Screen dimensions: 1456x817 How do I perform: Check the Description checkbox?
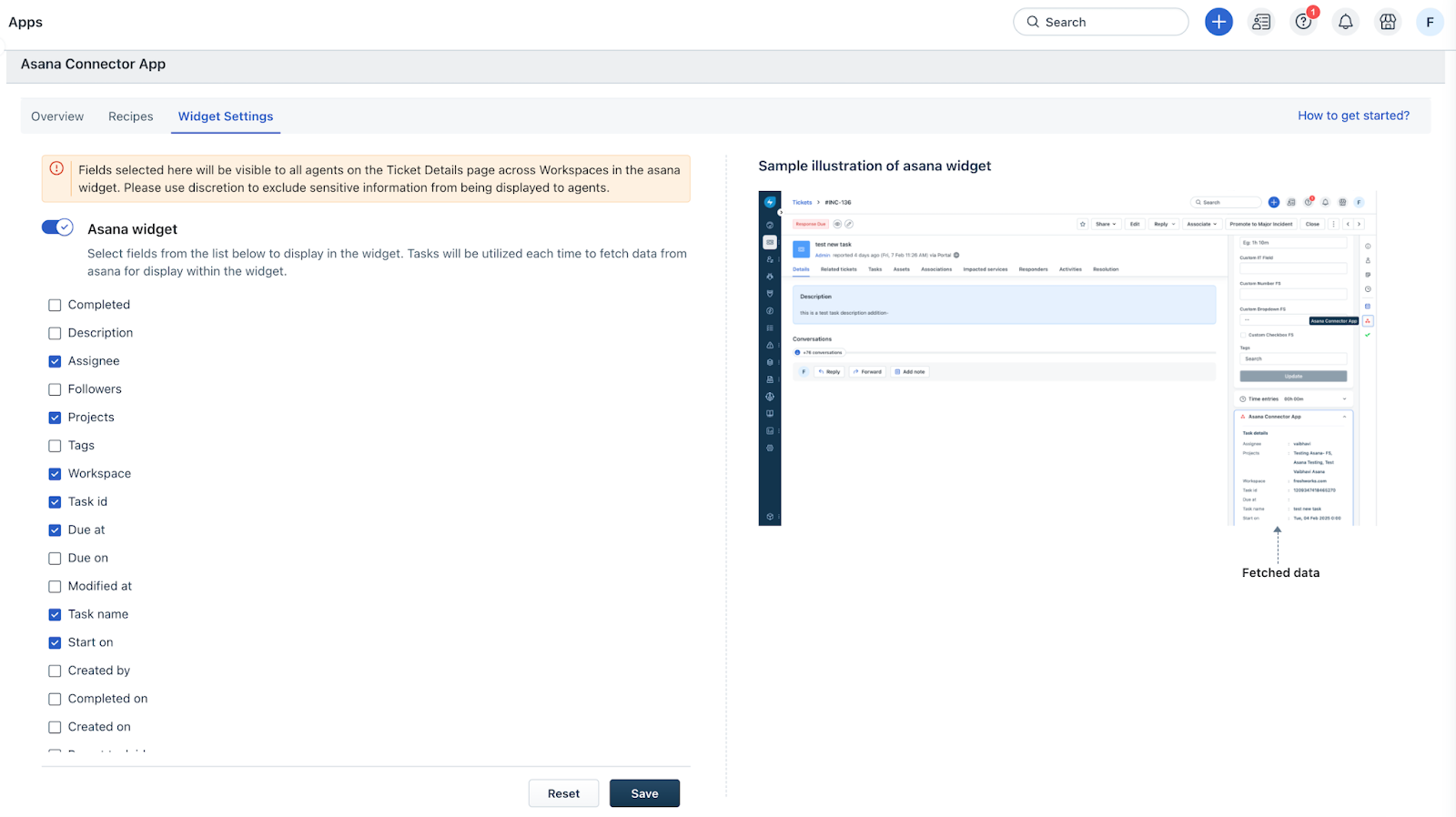click(55, 334)
